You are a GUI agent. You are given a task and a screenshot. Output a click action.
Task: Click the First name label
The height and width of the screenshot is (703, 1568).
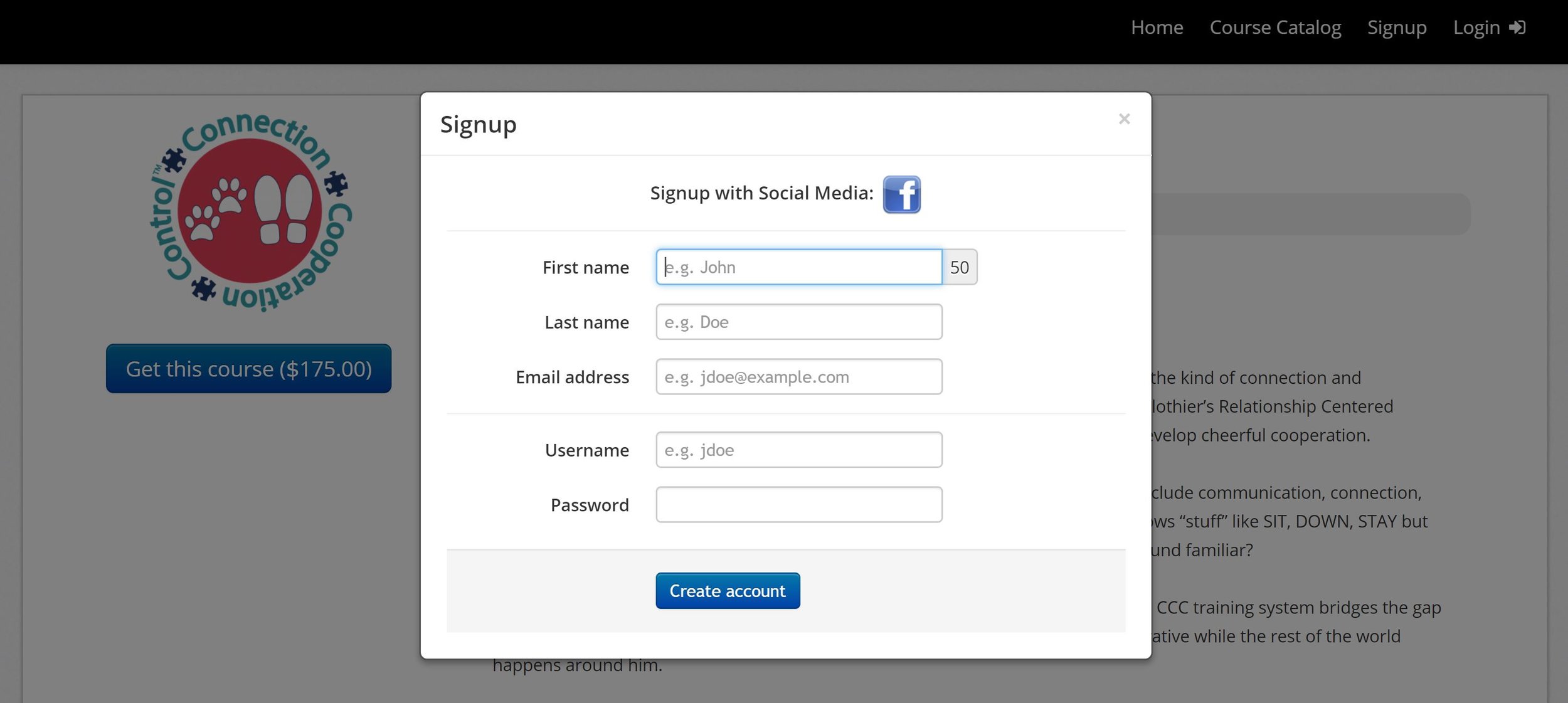(585, 268)
